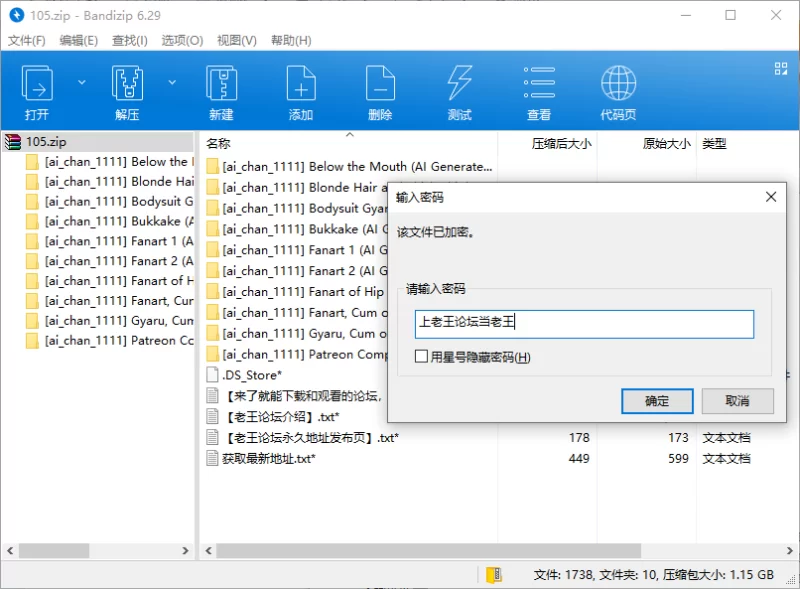Viewport: 800px width, 589px height.
Task: Open the 查找(I) menu
Action: pyautogui.click(x=130, y=40)
